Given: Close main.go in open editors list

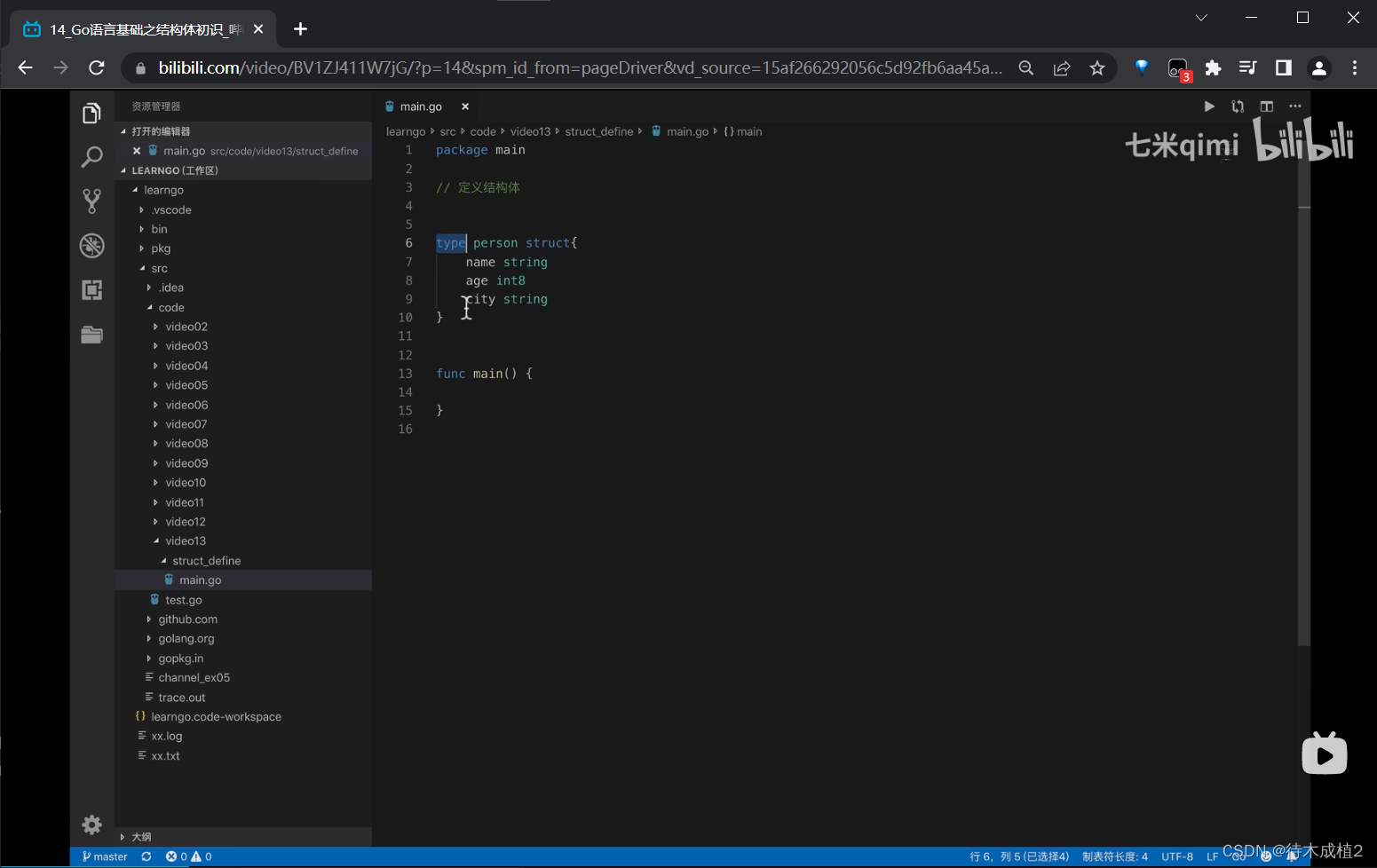Looking at the screenshot, I should click(137, 151).
